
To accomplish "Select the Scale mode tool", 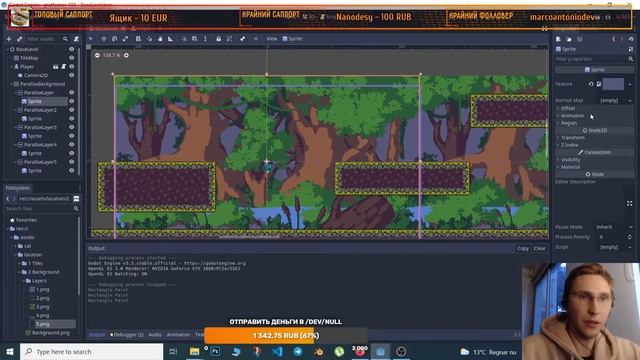I will tap(125, 39).
